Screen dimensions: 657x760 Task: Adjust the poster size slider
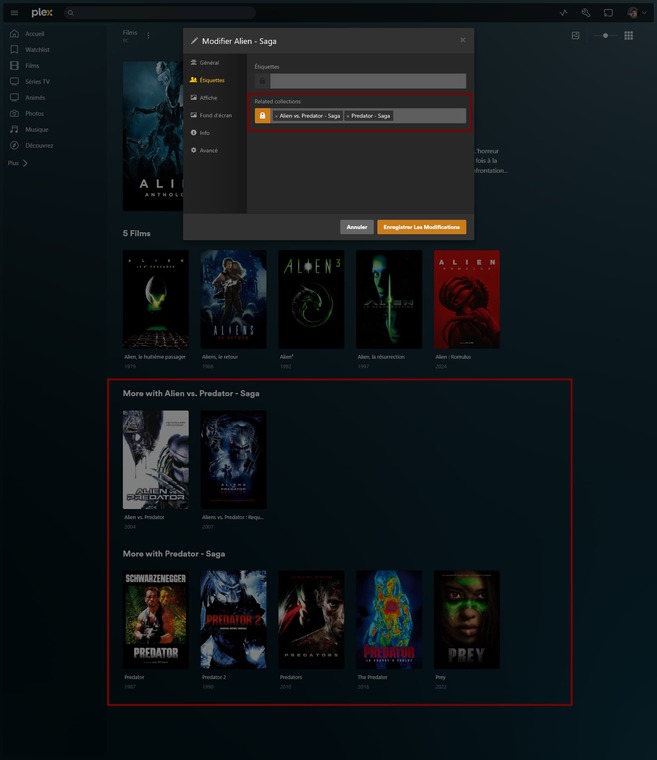(605, 35)
